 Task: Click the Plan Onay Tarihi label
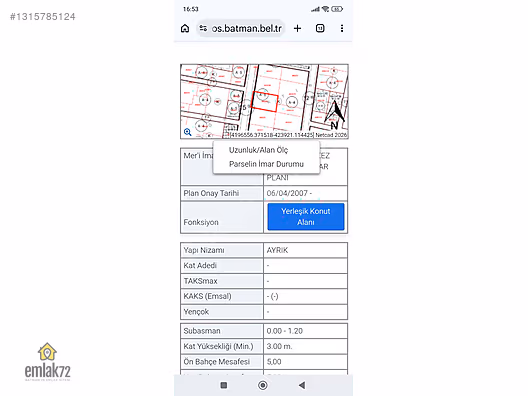click(211, 193)
